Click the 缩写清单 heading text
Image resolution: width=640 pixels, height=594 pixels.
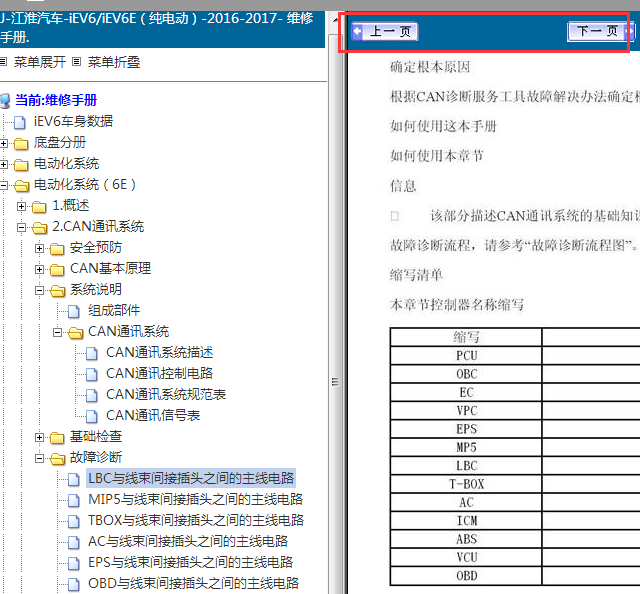click(416, 275)
